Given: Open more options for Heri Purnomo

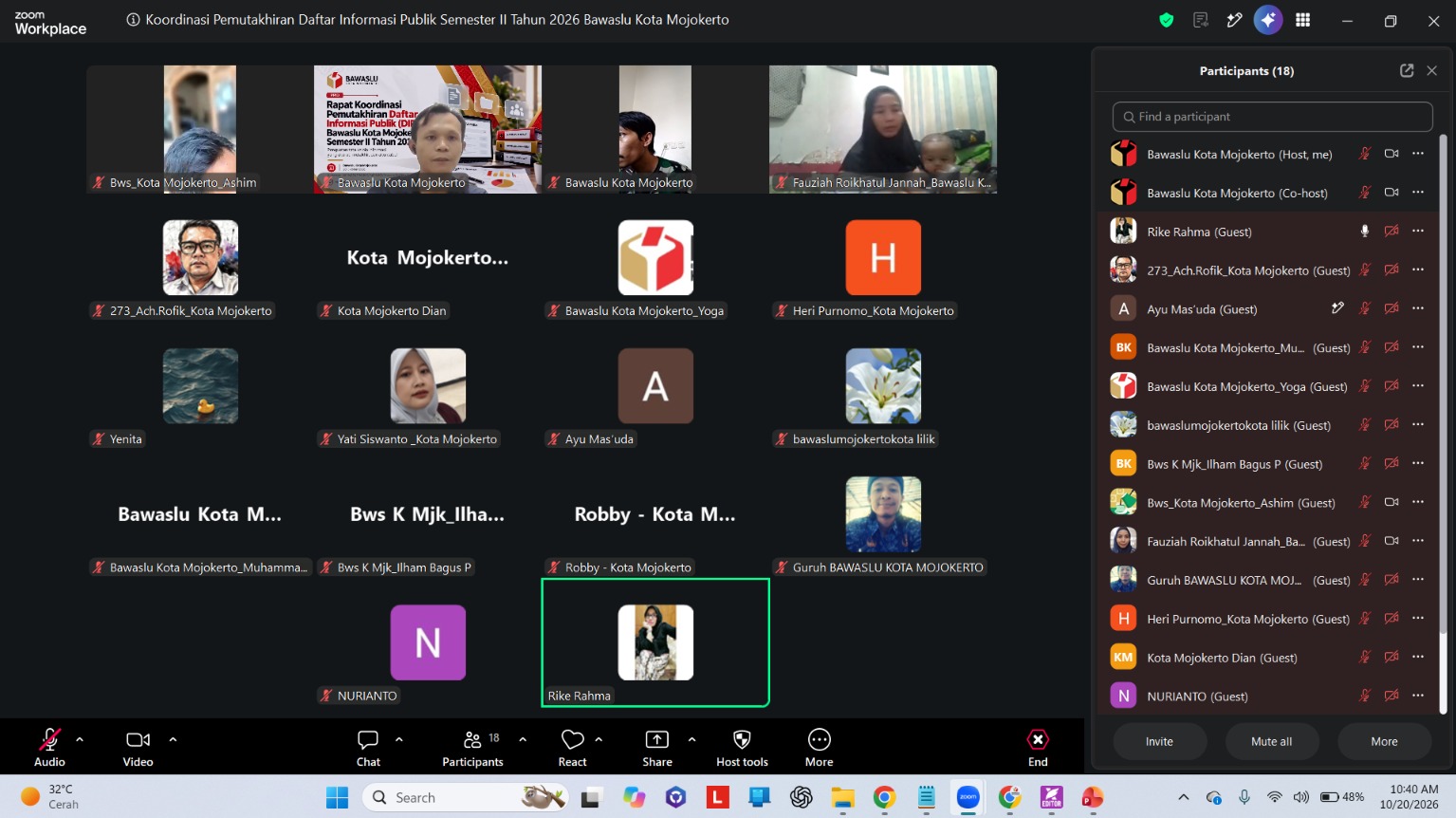Looking at the screenshot, I should point(1418,618).
